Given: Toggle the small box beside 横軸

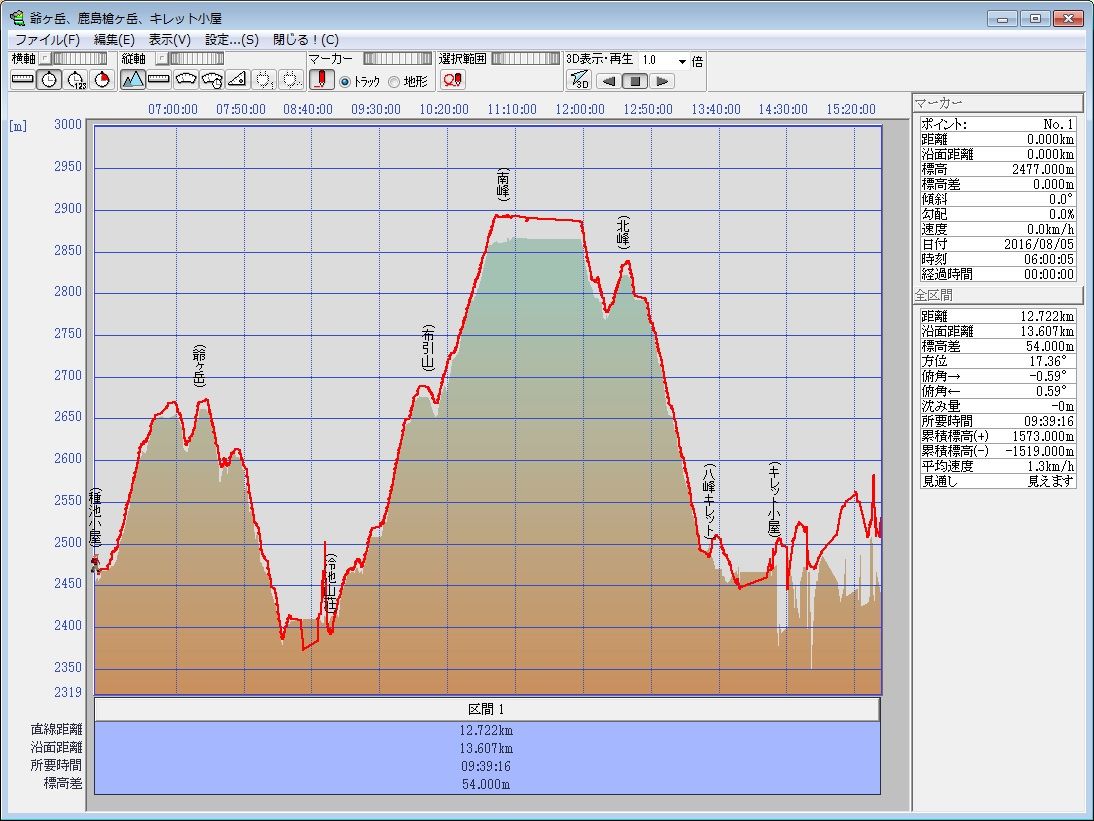Looking at the screenshot, I should pos(45,59).
